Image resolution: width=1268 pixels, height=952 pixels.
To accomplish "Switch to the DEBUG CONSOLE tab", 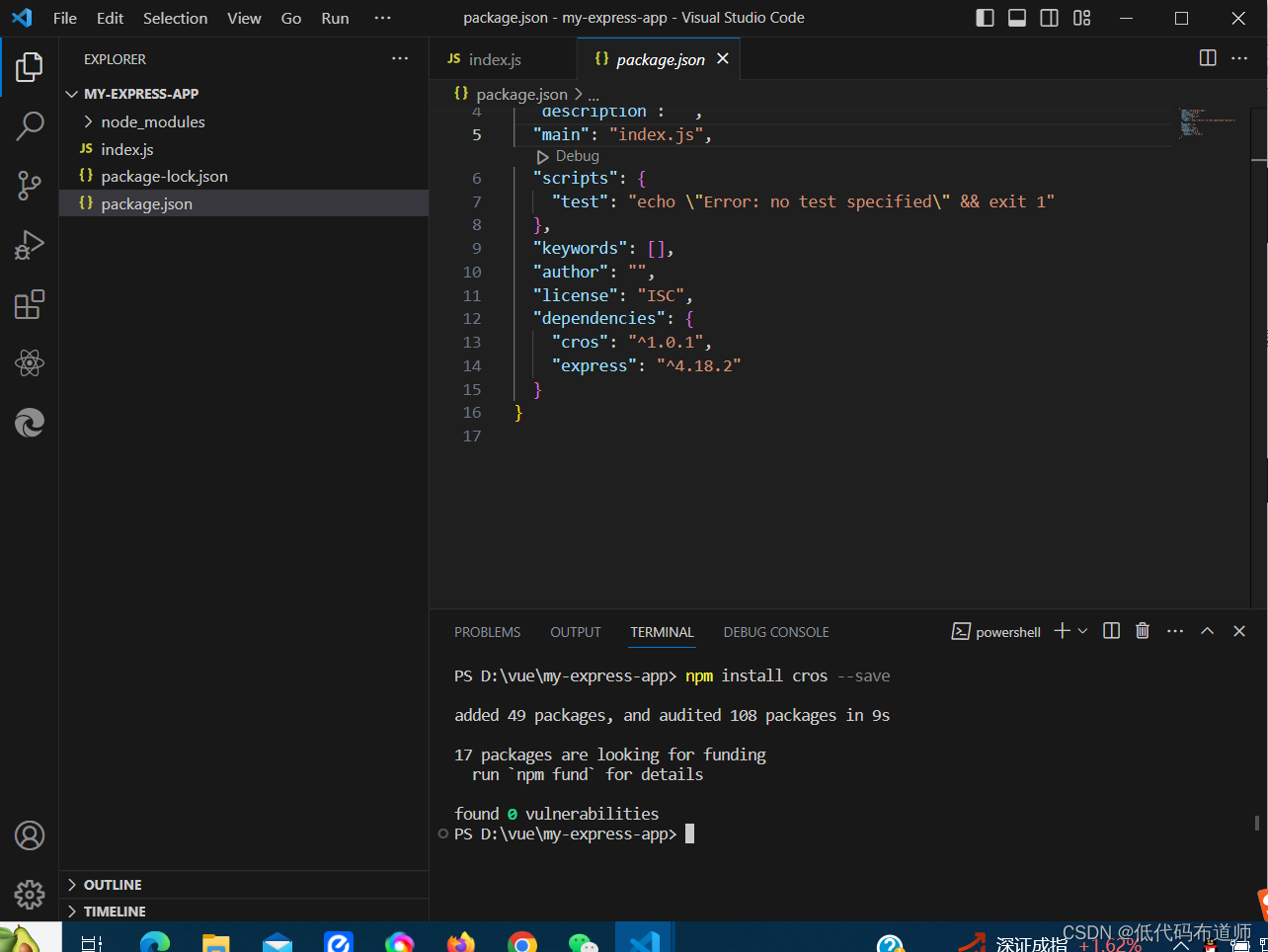I will pyautogui.click(x=776, y=632).
